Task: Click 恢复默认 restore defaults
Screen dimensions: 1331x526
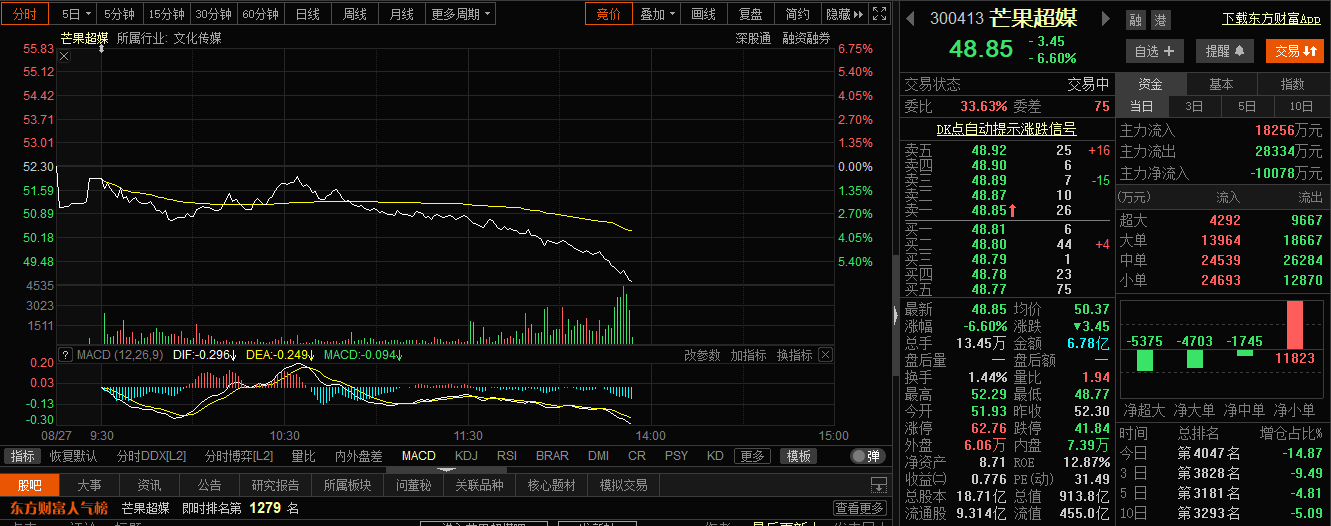Action: 73,456
